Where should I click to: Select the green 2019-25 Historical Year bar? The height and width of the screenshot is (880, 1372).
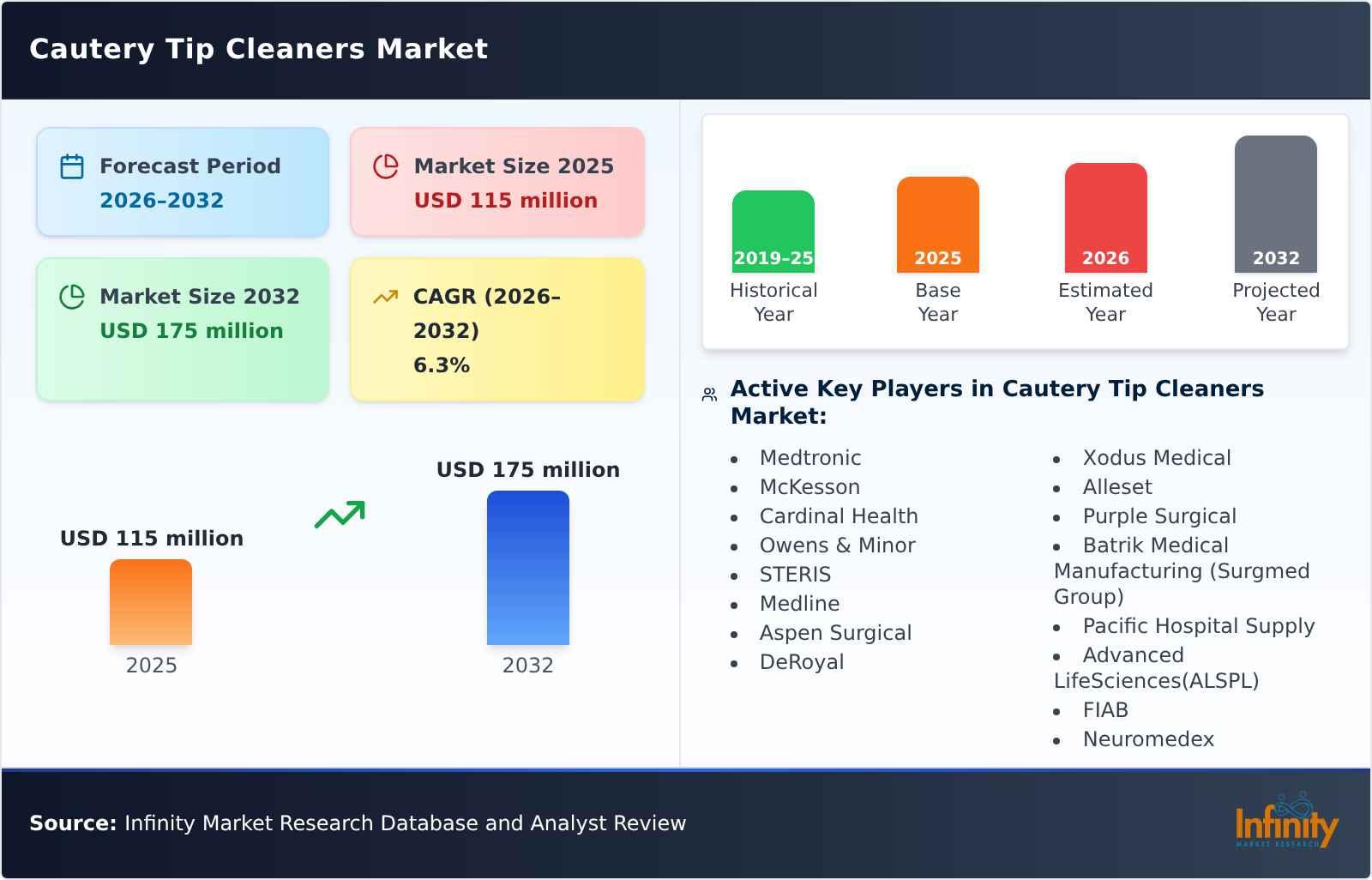coord(773,232)
